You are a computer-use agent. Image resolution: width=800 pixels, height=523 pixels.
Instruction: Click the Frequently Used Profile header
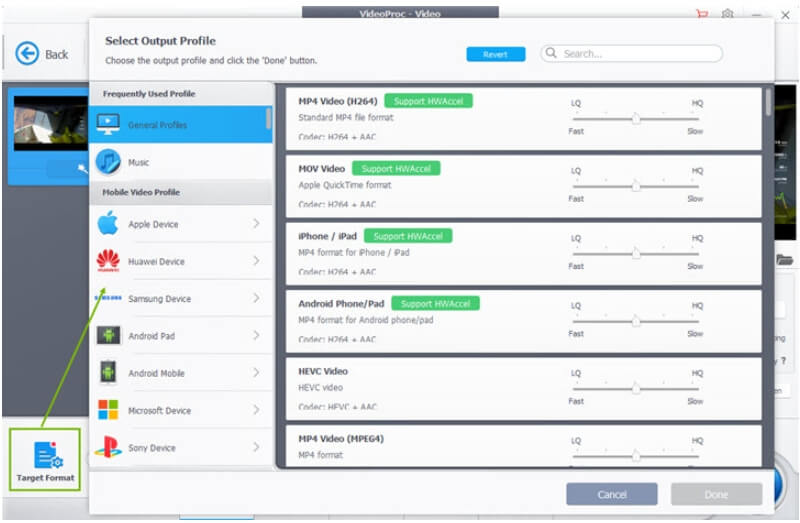point(149,93)
